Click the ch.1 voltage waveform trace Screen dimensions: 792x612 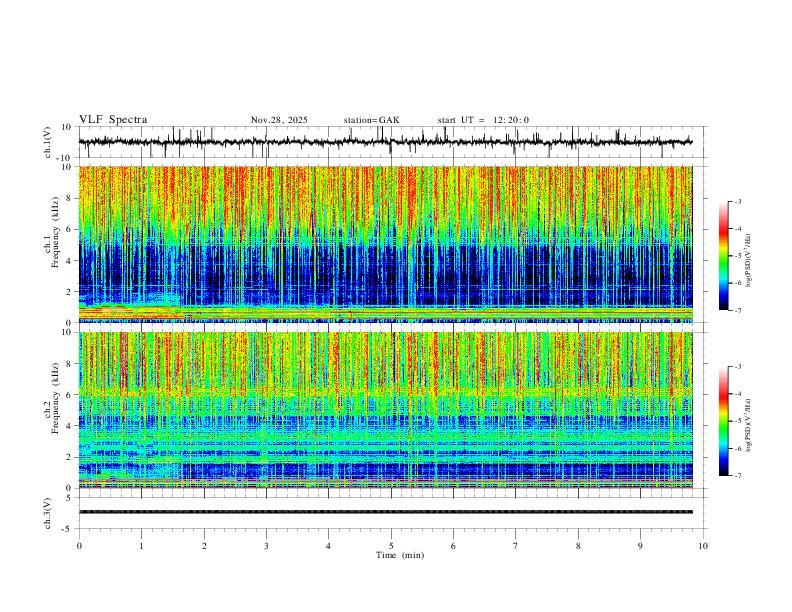pos(386,142)
